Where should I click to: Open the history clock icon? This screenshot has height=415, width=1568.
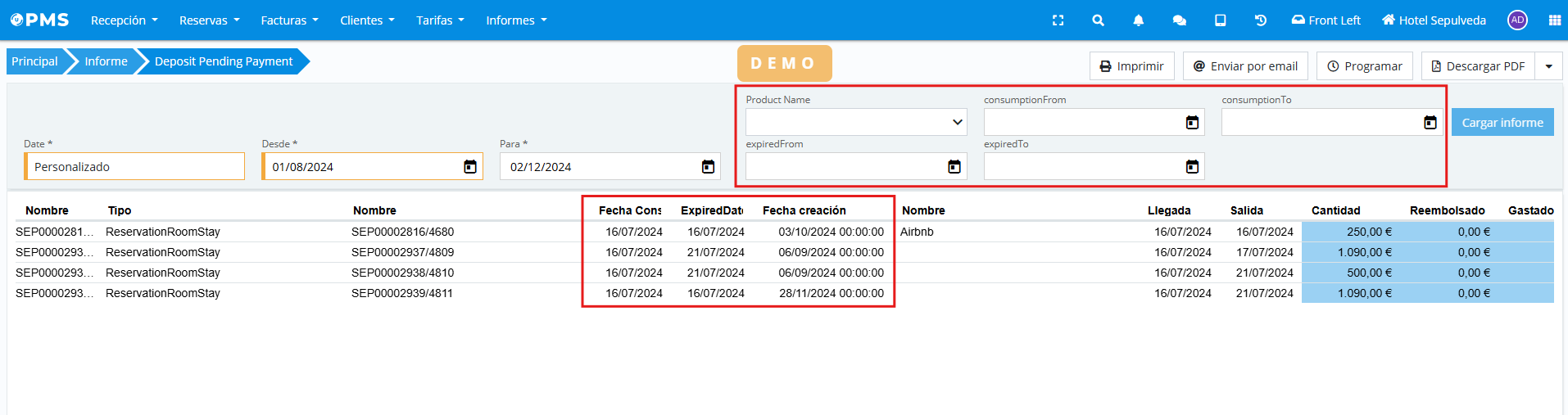pyautogui.click(x=1260, y=20)
